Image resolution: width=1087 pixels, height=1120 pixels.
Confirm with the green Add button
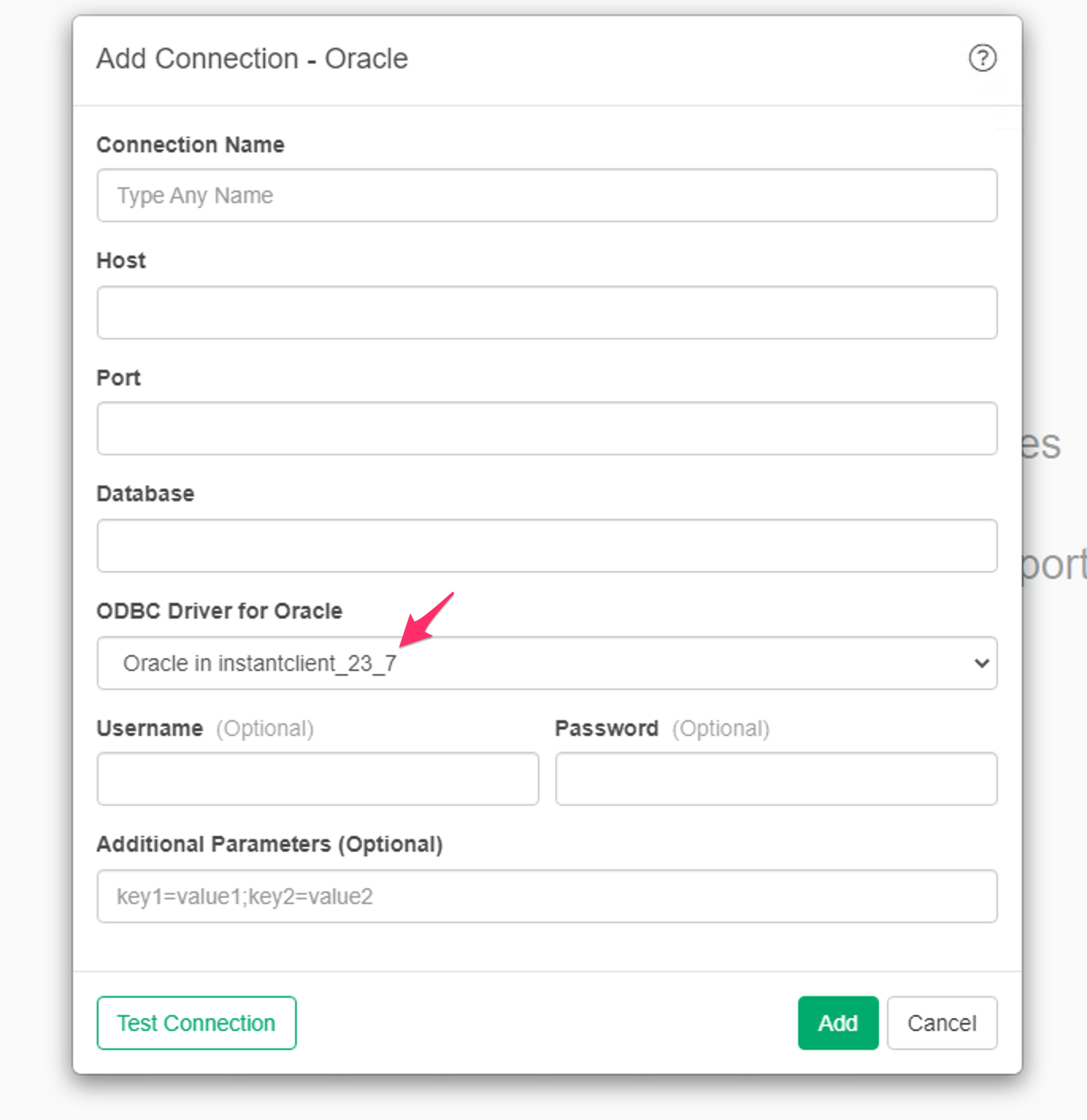click(838, 1023)
